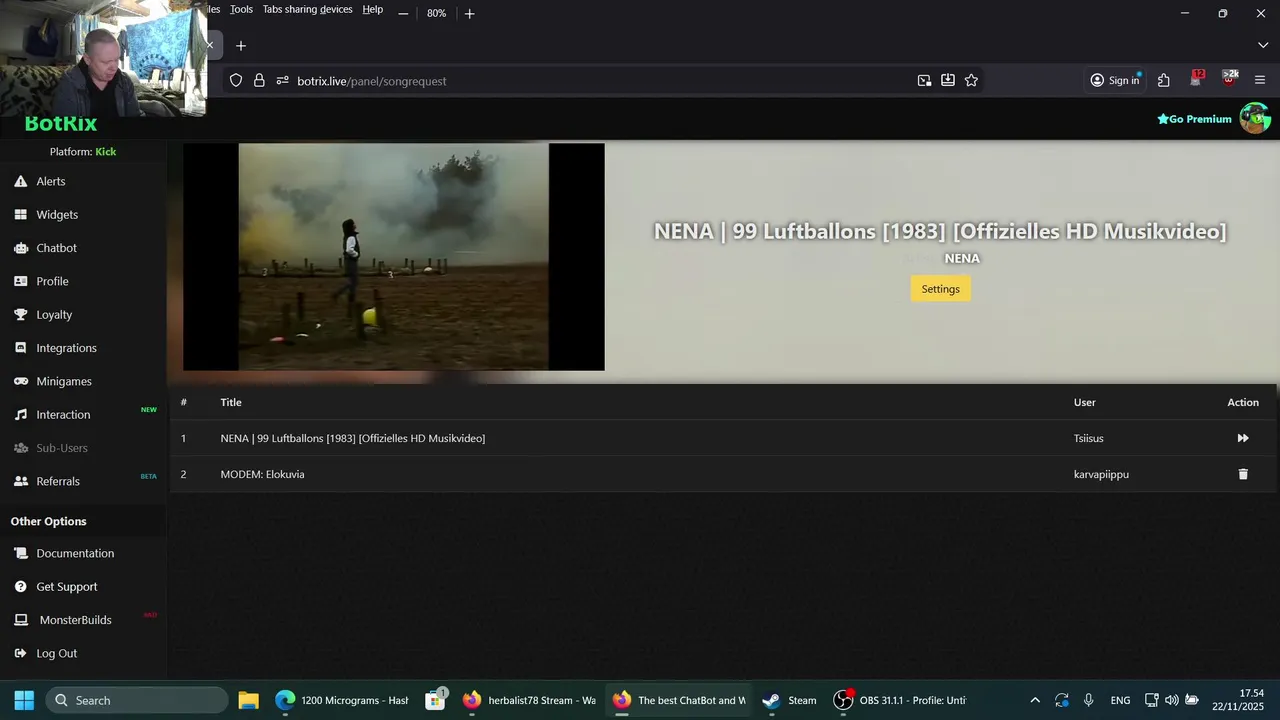Open the Firefox extensions puzzle icon
This screenshot has height=720, width=1280.
pyautogui.click(x=1164, y=81)
